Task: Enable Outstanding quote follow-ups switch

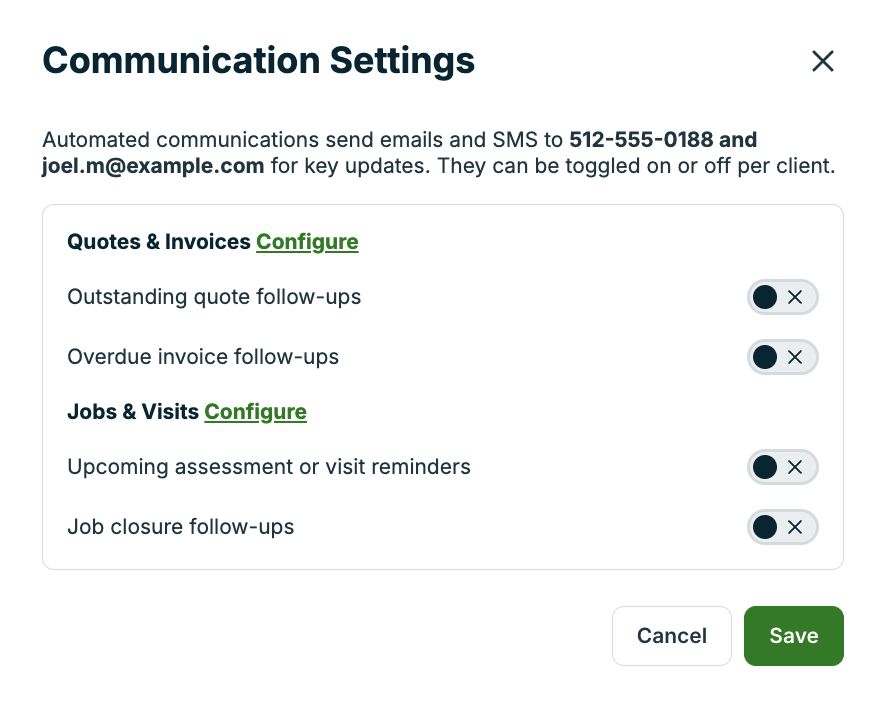Action: pyautogui.click(x=782, y=297)
